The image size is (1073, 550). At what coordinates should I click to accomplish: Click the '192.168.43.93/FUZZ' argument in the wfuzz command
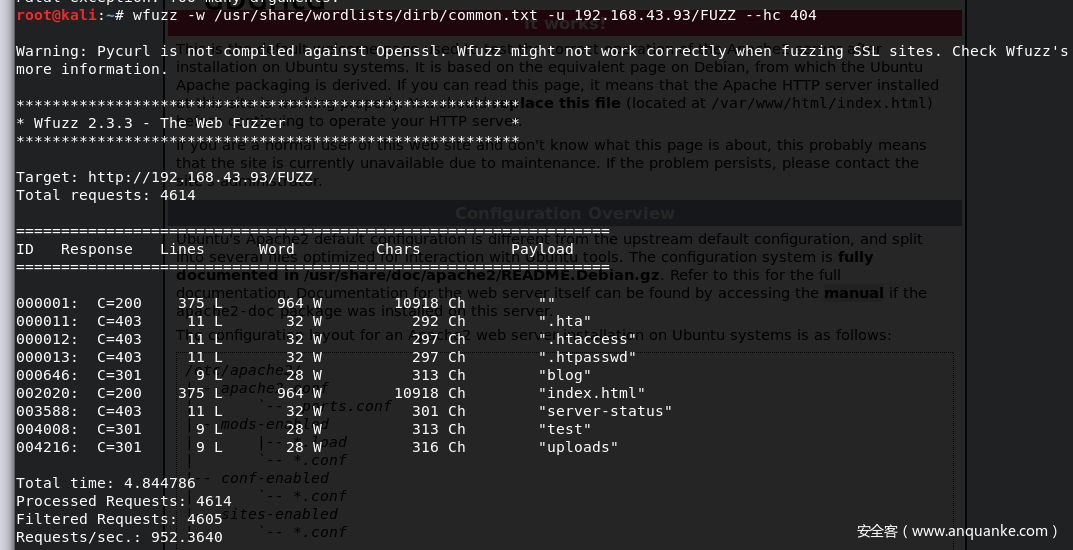[x=655, y=15]
